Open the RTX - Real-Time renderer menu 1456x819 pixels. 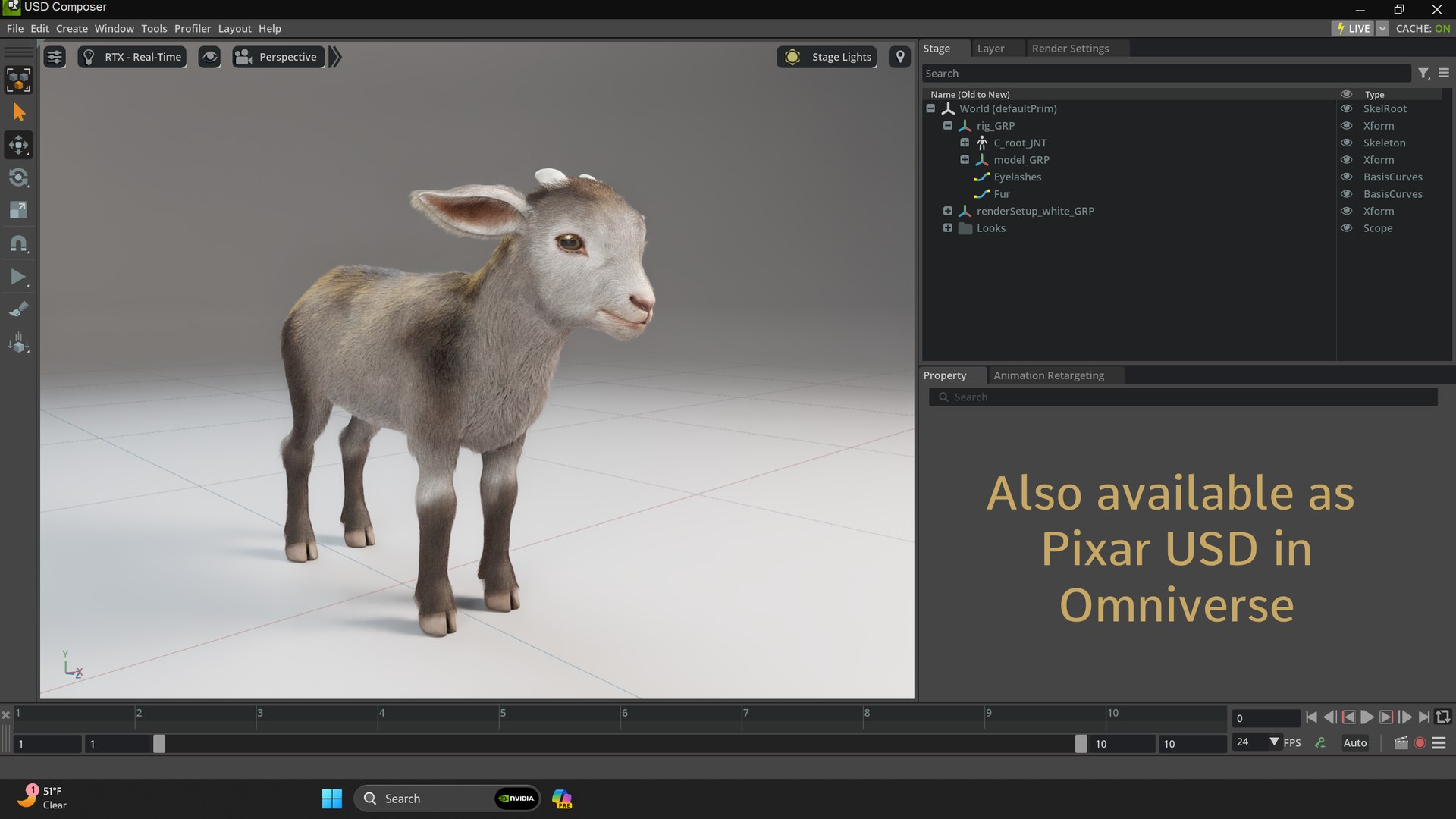coord(132,57)
